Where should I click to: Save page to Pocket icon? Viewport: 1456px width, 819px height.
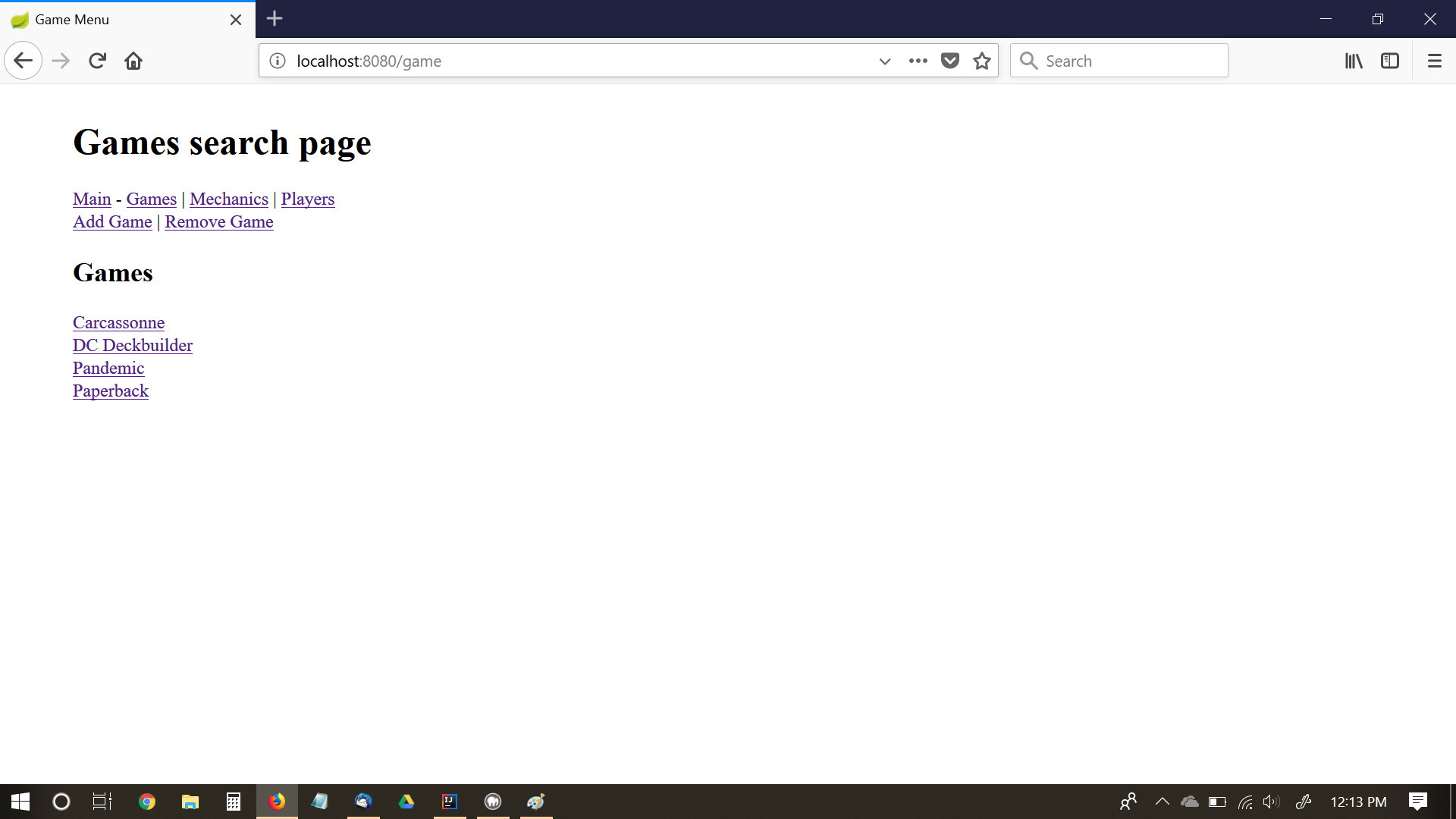coord(949,61)
